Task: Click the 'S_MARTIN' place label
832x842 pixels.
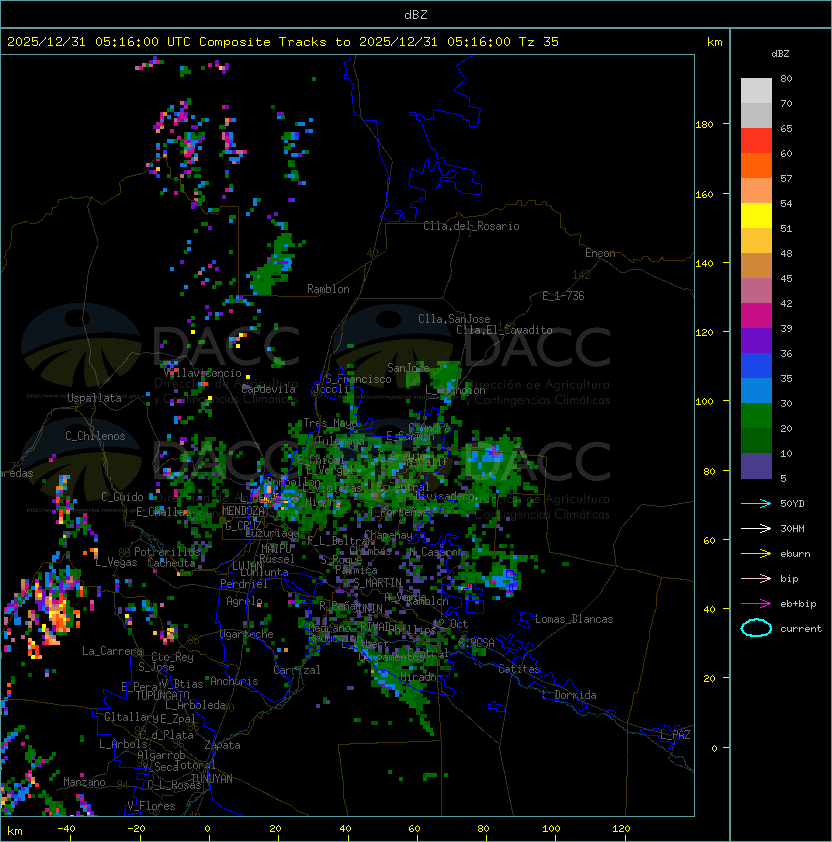Action: click(378, 582)
